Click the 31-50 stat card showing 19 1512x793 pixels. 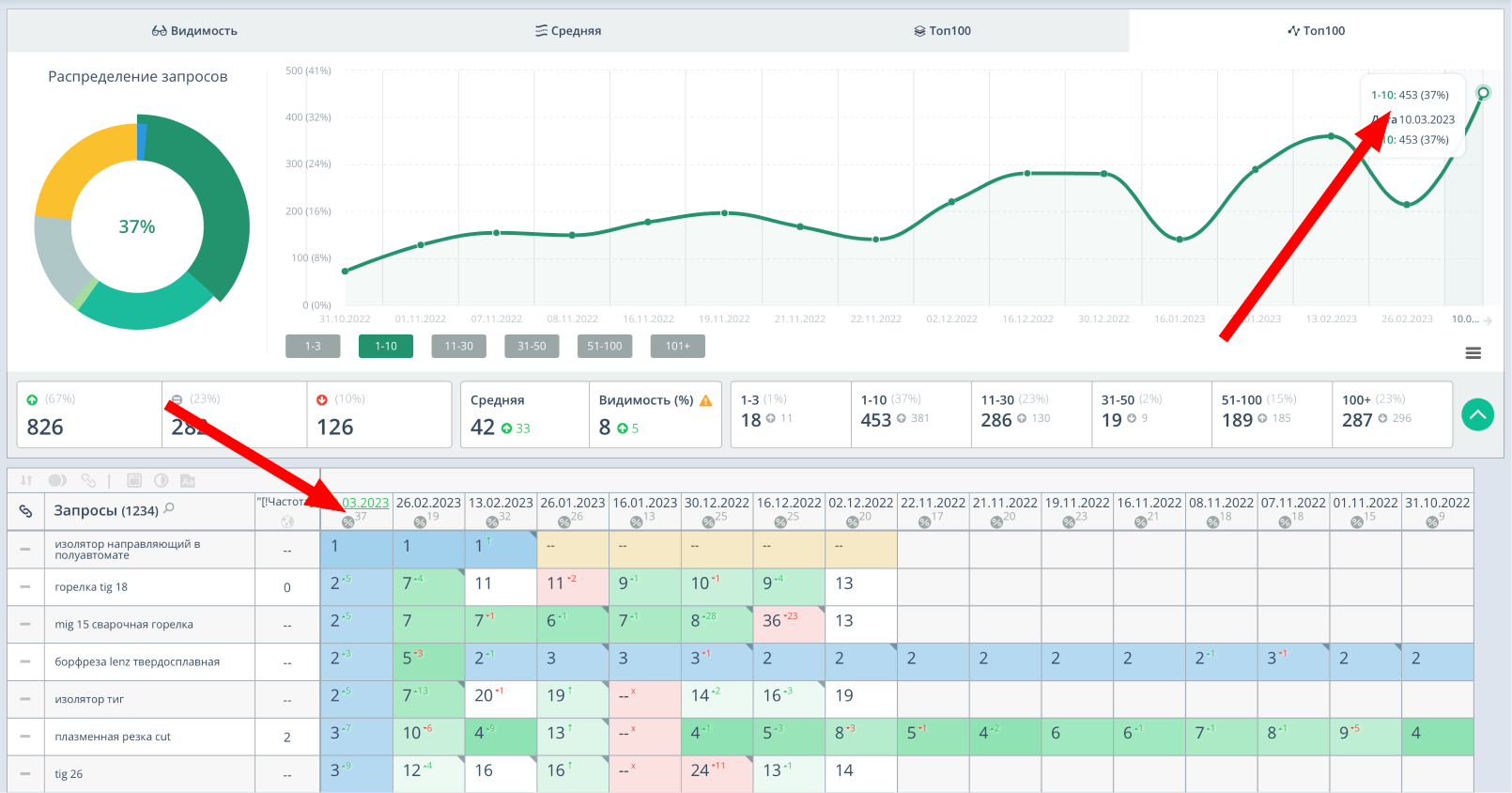point(1151,414)
